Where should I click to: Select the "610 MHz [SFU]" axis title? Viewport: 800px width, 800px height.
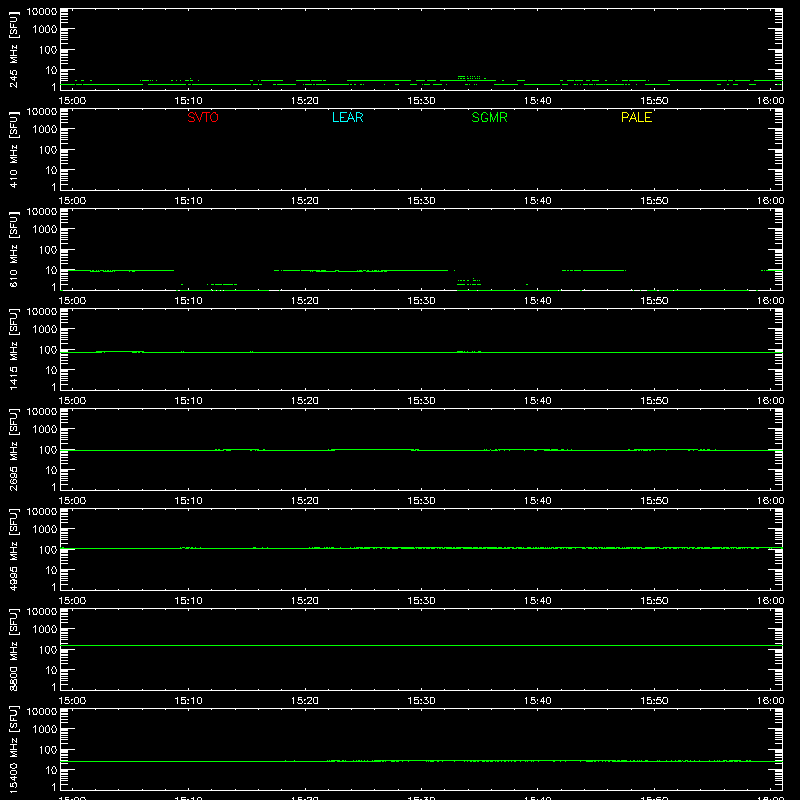click(x=14, y=249)
